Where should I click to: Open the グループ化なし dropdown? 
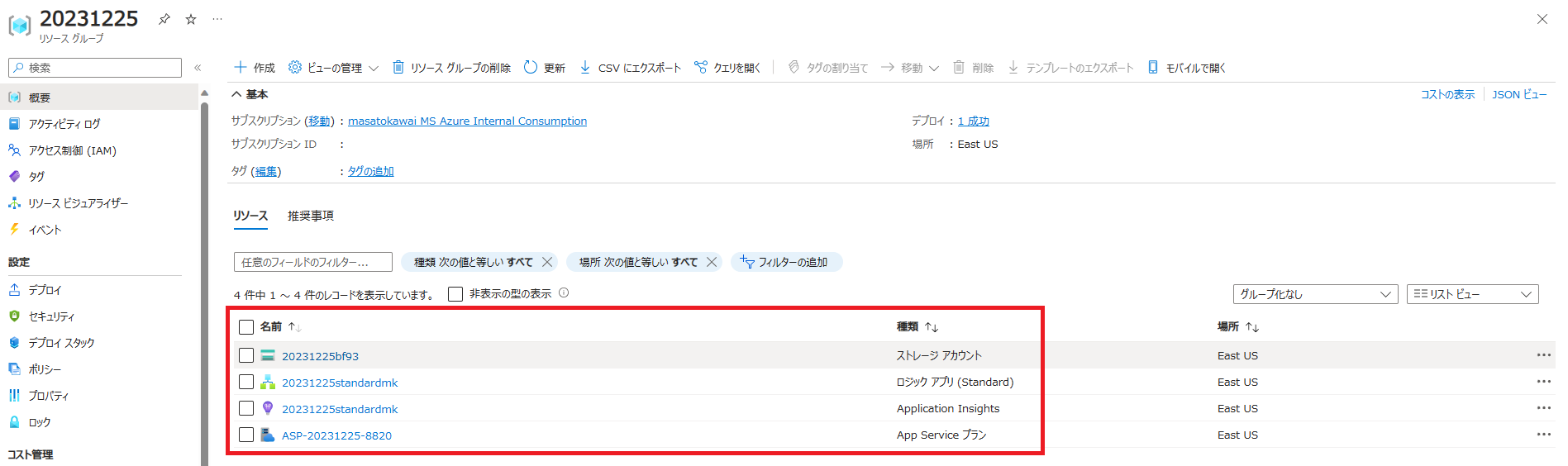click(x=1315, y=294)
